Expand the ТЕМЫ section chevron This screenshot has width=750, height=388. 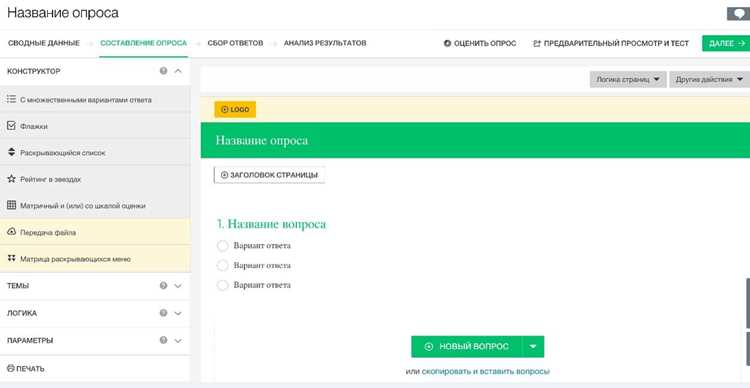(x=178, y=286)
